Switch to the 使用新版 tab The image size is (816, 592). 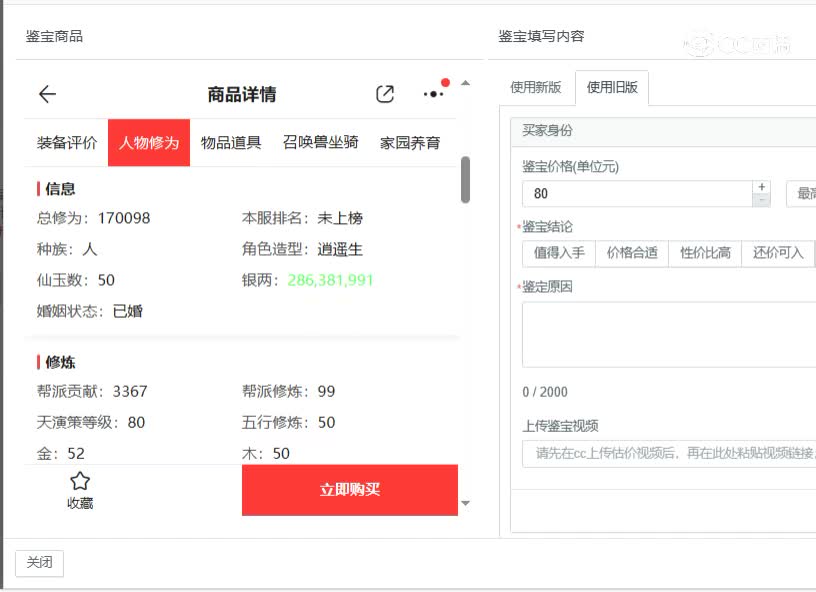[x=536, y=87]
